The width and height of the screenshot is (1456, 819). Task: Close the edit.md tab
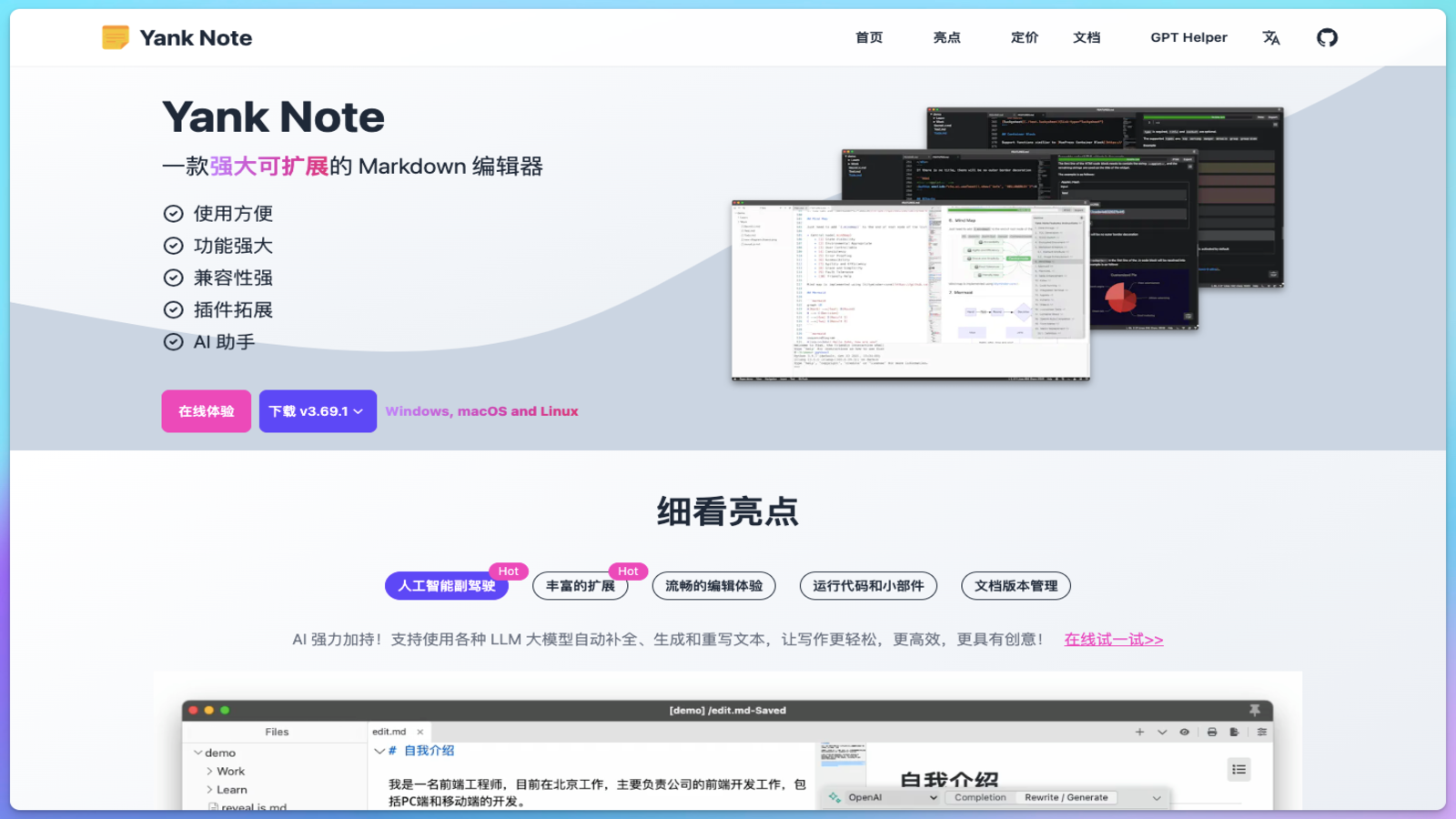tap(420, 732)
